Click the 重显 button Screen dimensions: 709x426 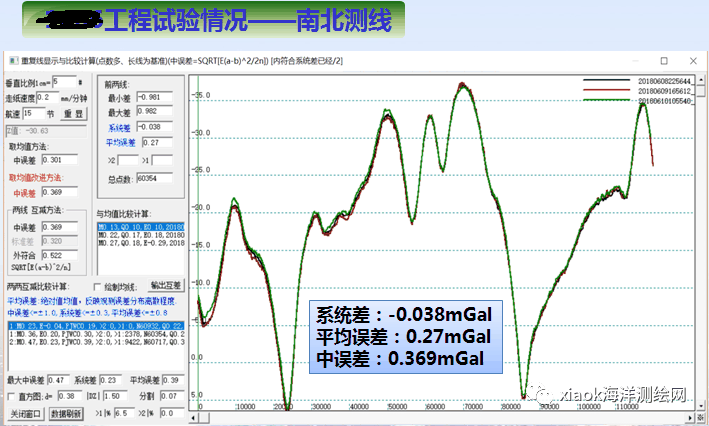click(73, 115)
